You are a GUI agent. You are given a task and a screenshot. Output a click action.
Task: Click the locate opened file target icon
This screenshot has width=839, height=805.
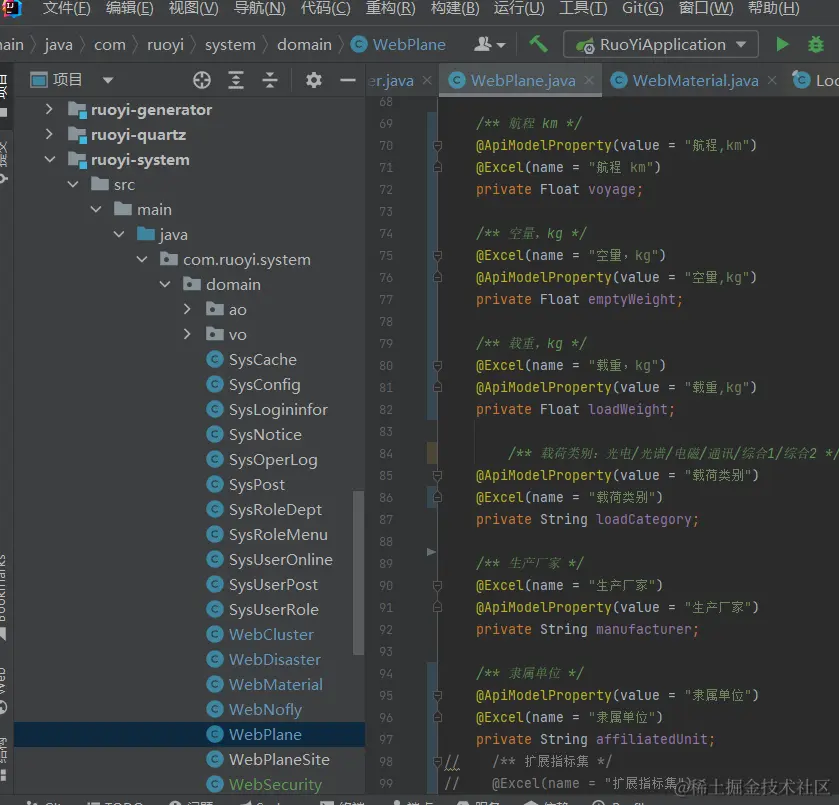click(202, 80)
